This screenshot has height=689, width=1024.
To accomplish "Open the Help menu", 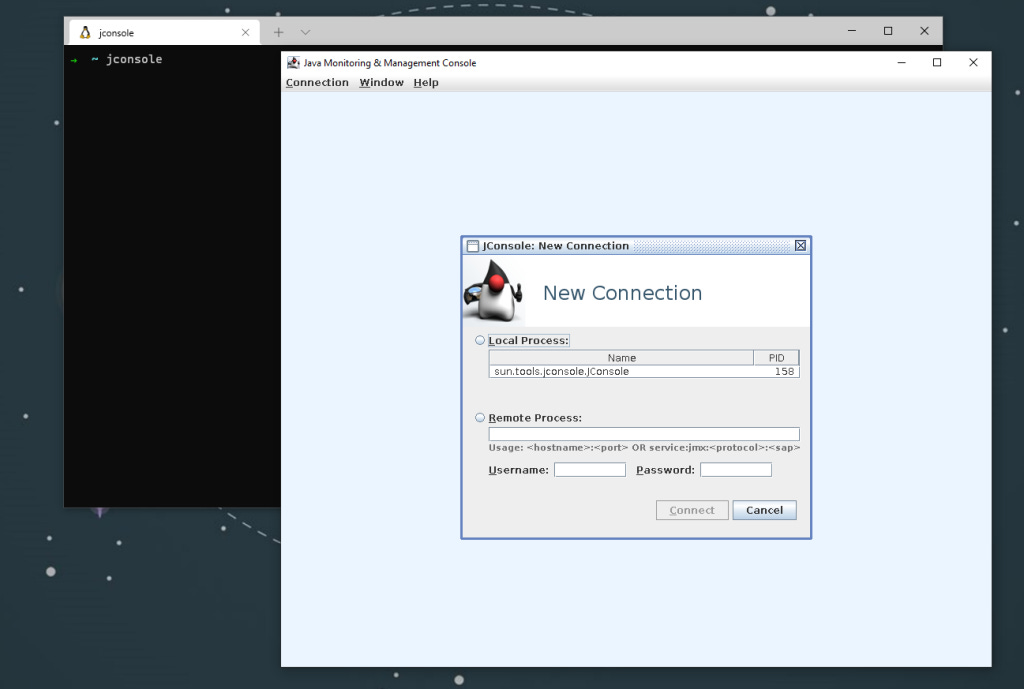I will [x=426, y=82].
